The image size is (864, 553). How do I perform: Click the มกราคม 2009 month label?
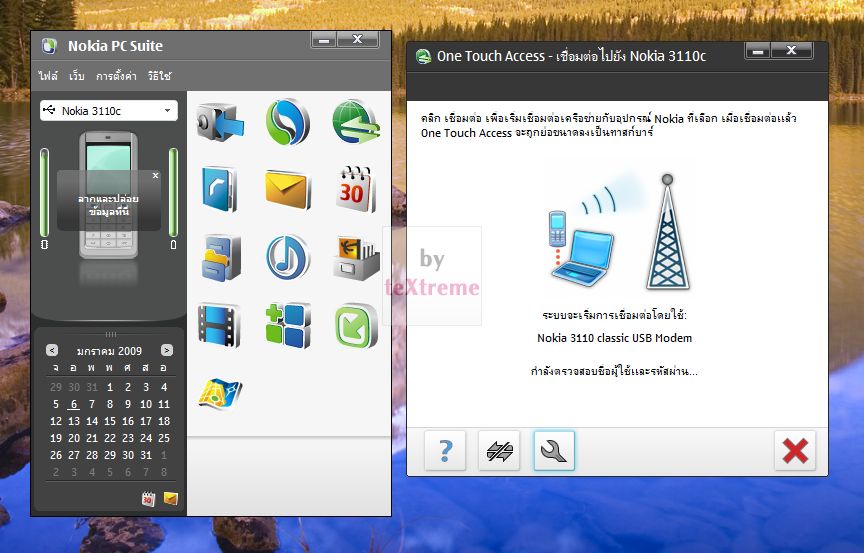(x=109, y=351)
